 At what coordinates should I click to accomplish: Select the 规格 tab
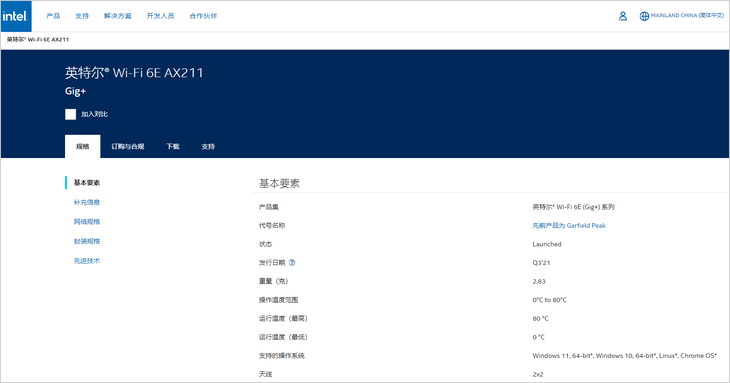82,146
